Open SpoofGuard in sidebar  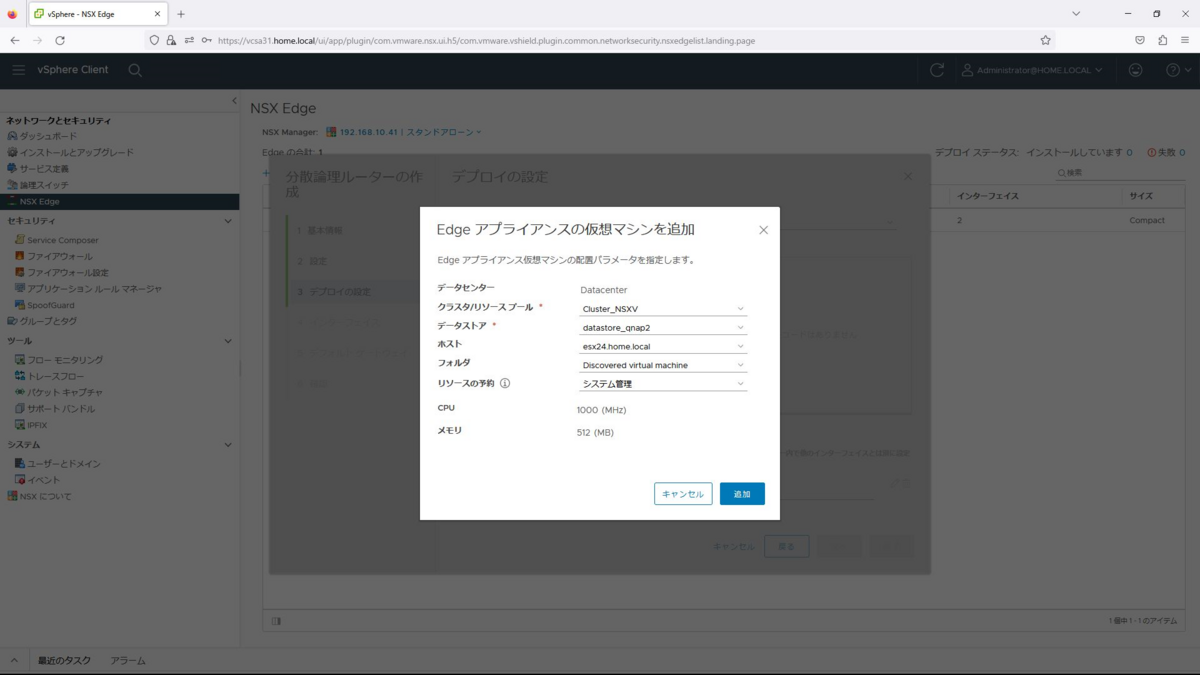pos(50,305)
